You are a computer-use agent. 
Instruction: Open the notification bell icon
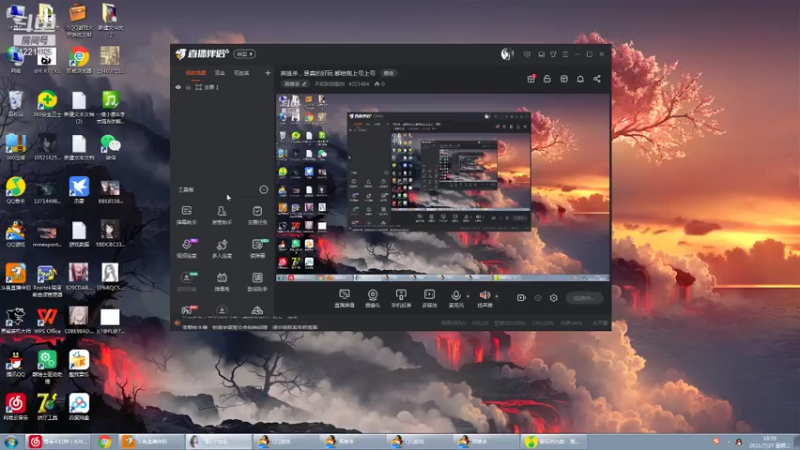coord(580,79)
